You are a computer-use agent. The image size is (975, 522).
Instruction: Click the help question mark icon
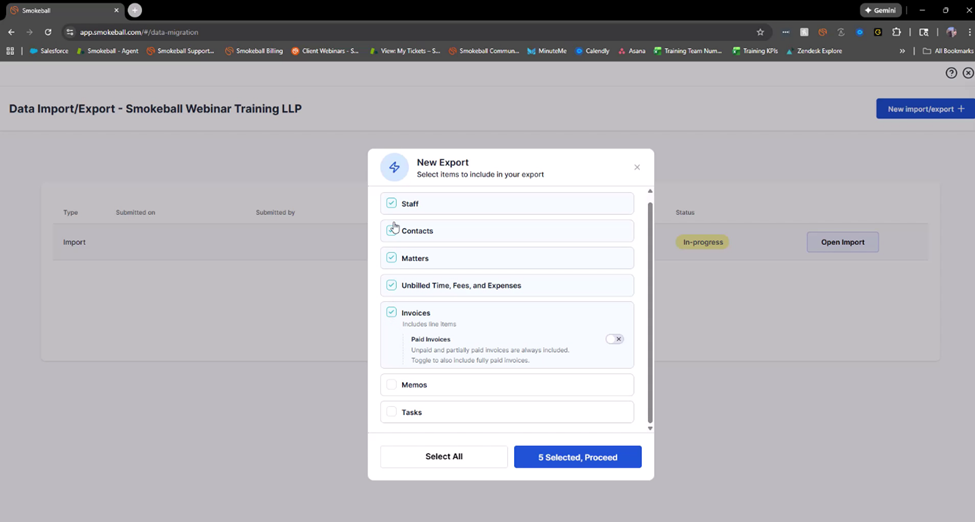coord(951,73)
